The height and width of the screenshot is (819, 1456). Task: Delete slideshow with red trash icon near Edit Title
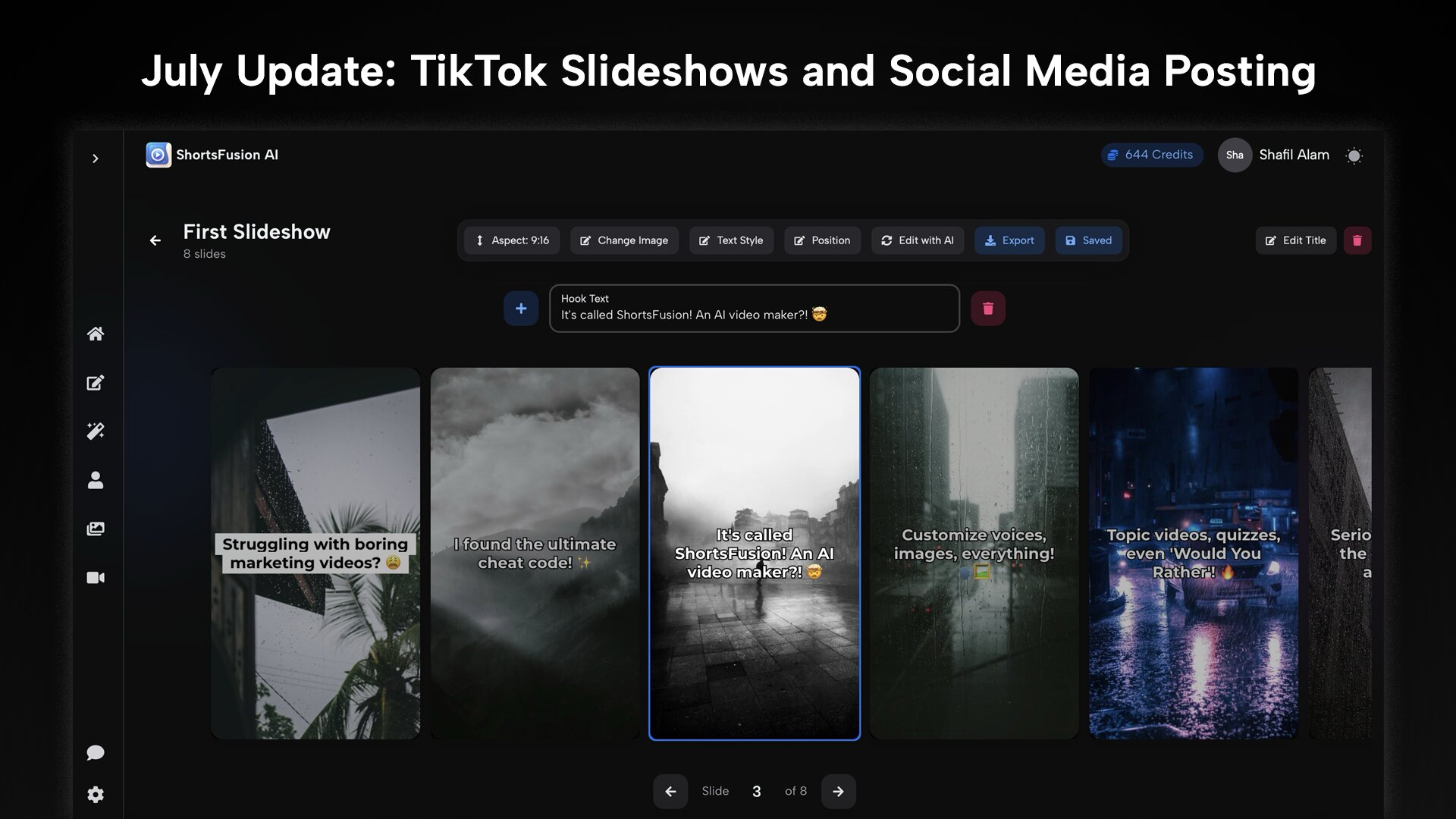pyautogui.click(x=1357, y=240)
